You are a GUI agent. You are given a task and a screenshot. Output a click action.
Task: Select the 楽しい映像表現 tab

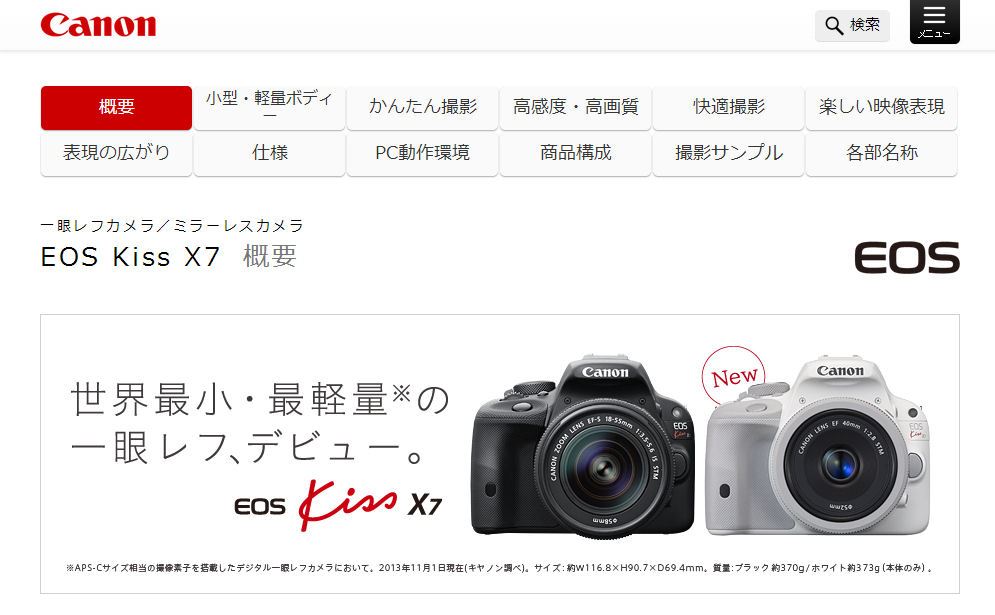[881, 107]
